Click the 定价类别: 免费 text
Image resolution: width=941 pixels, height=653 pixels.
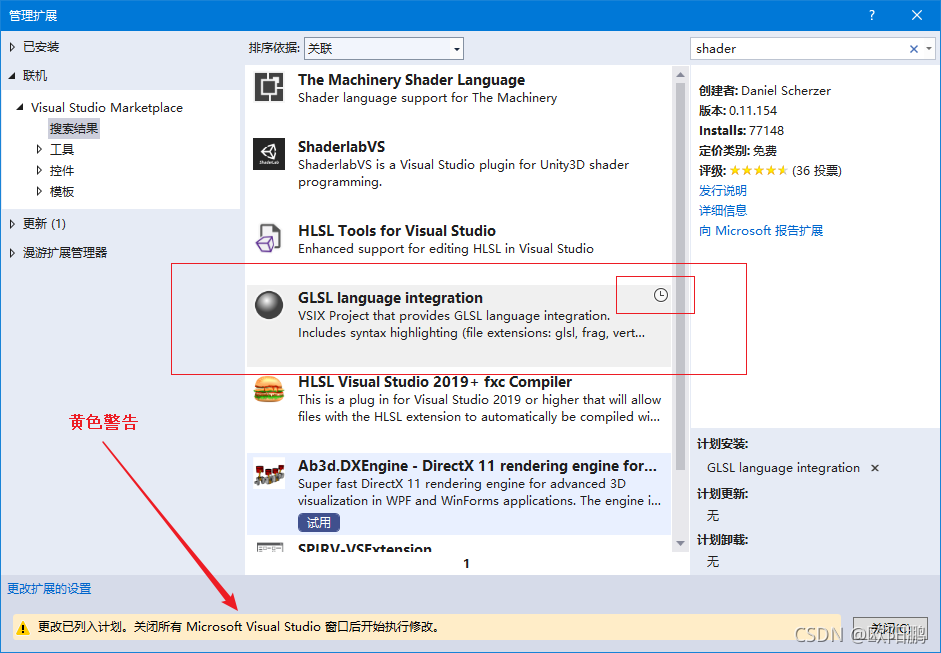coord(738,151)
